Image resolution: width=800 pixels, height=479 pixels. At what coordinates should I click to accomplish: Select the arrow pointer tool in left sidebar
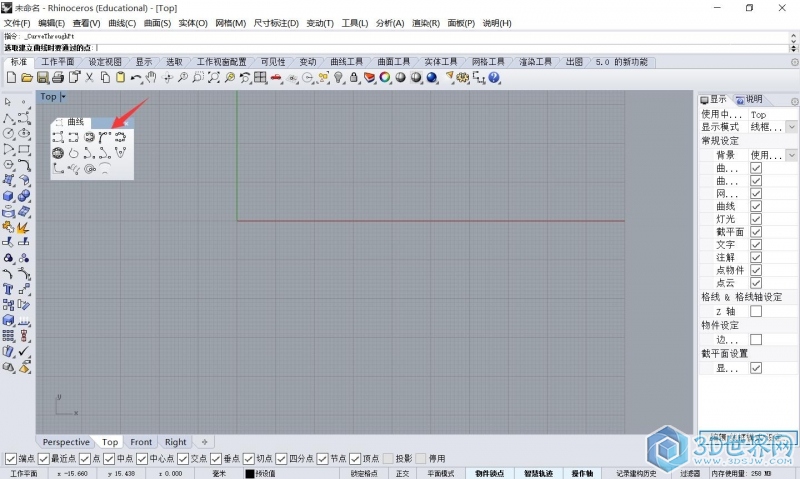click(8, 102)
